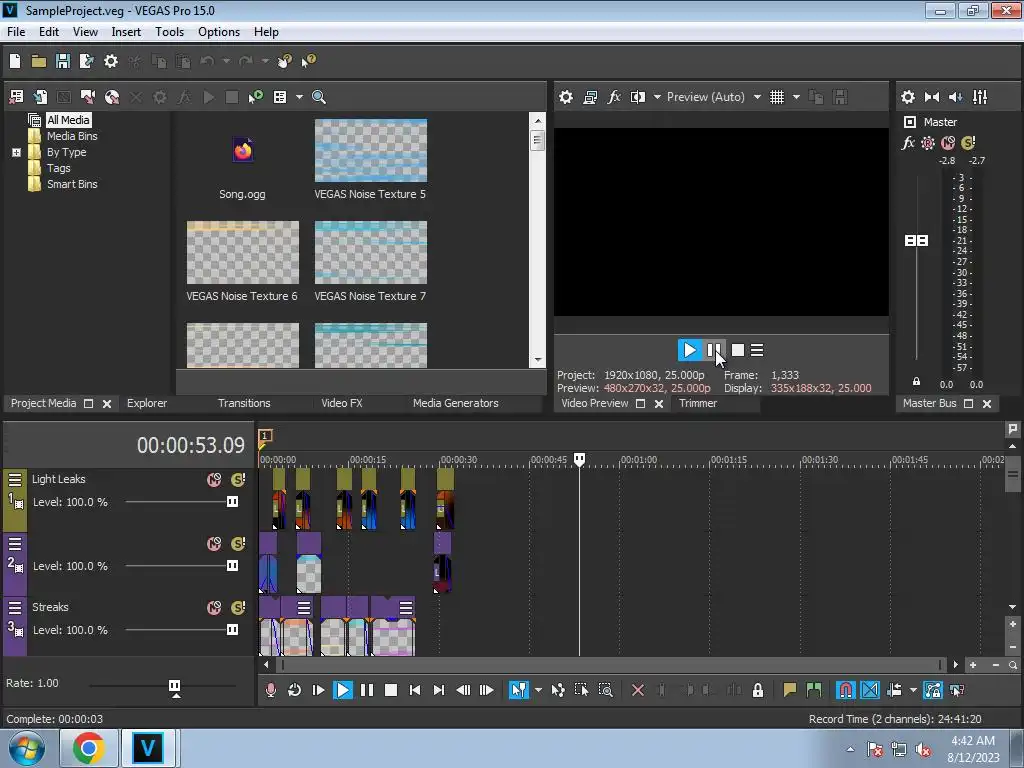Open Normal Edit Tool dropdown arrow

(538, 690)
